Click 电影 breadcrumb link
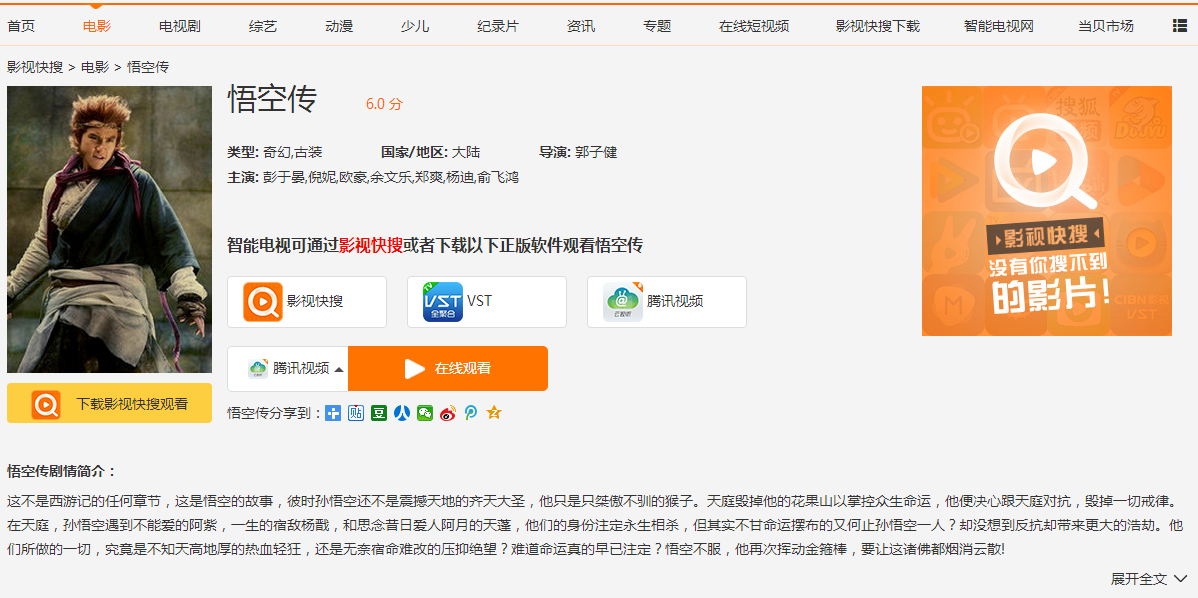Viewport: 1198px width, 598px height. (95, 67)
